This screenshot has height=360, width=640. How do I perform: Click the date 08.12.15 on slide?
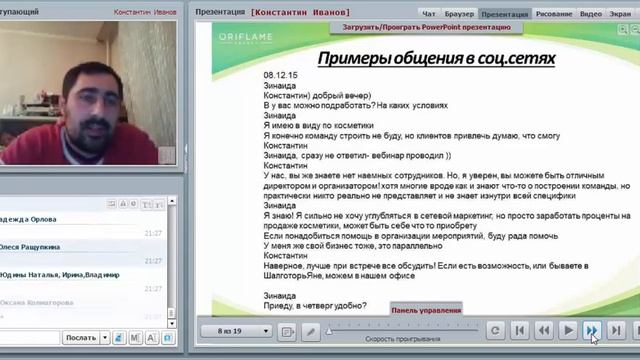pyautogui.click(x=280, y=75)
